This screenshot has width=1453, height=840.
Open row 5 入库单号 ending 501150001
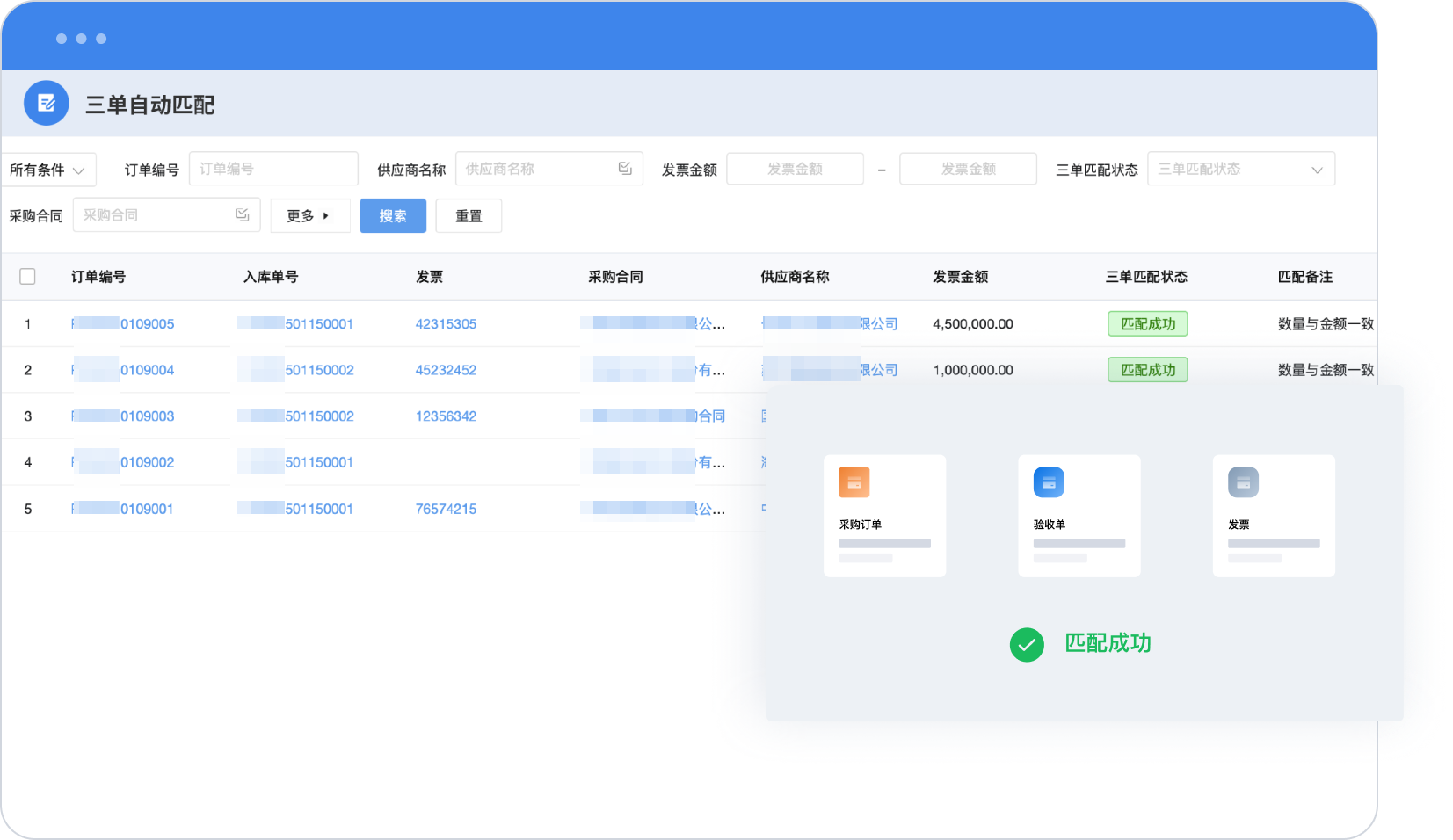pos(296,509)
